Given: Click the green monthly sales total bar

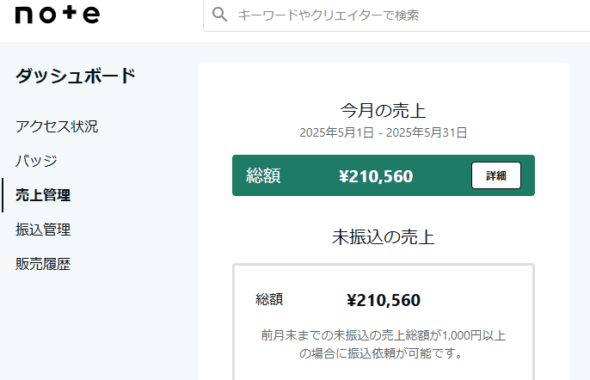Looking at the screenshot, I should (383, 175).
